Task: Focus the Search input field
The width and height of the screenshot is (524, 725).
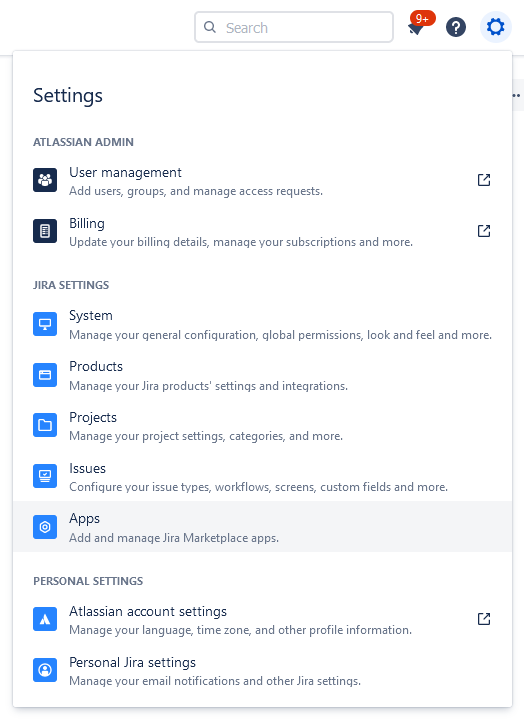Action: (294, 27)
